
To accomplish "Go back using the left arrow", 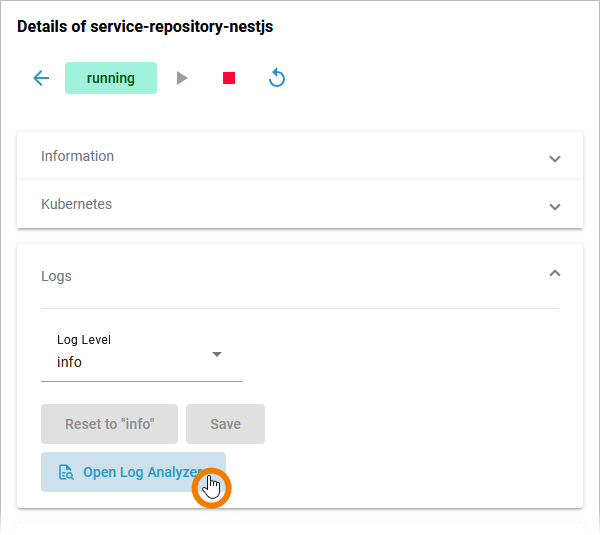I will [x=41, y=78].
